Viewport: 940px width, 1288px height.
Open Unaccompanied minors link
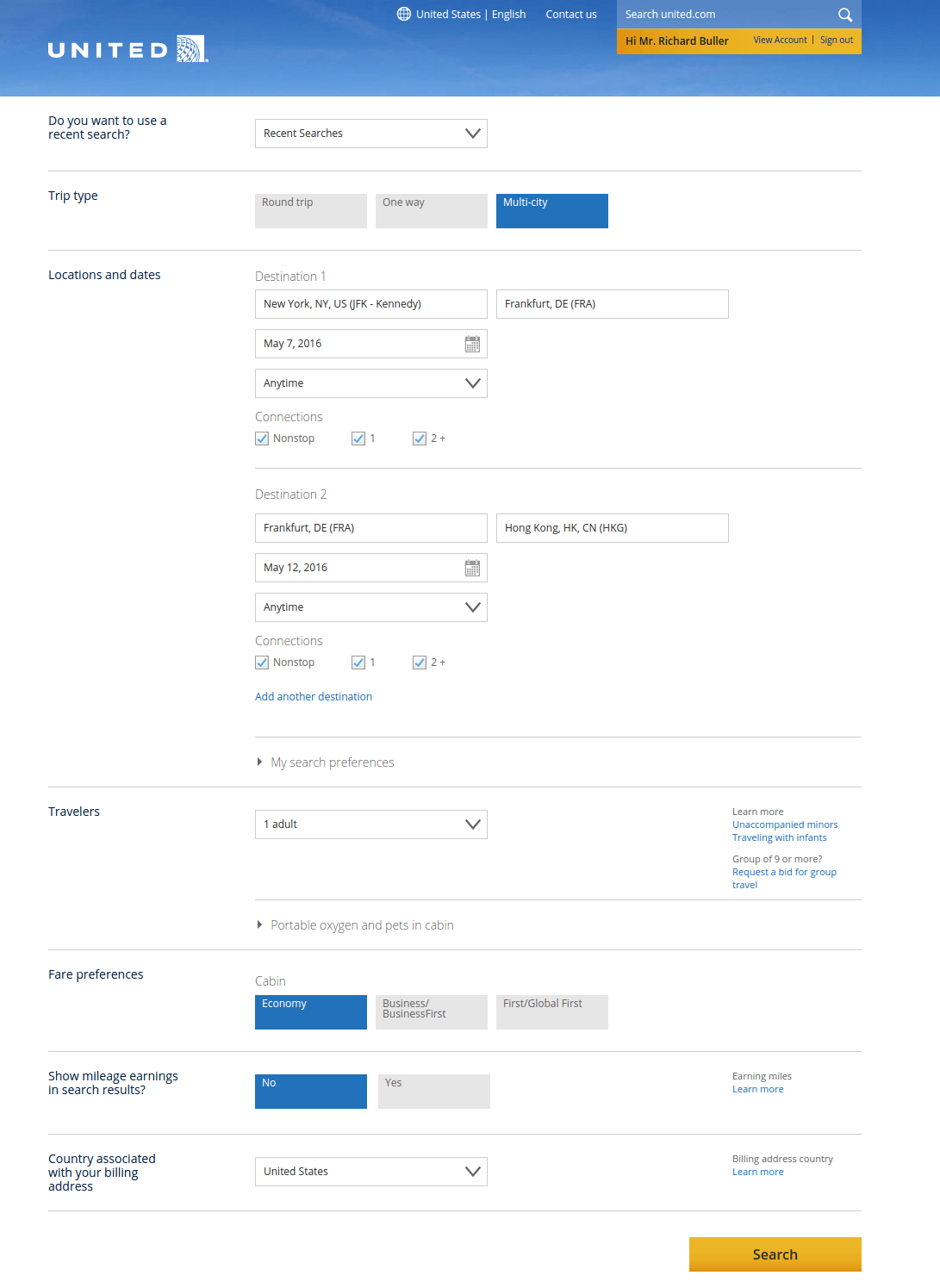(x=785, y=824)
